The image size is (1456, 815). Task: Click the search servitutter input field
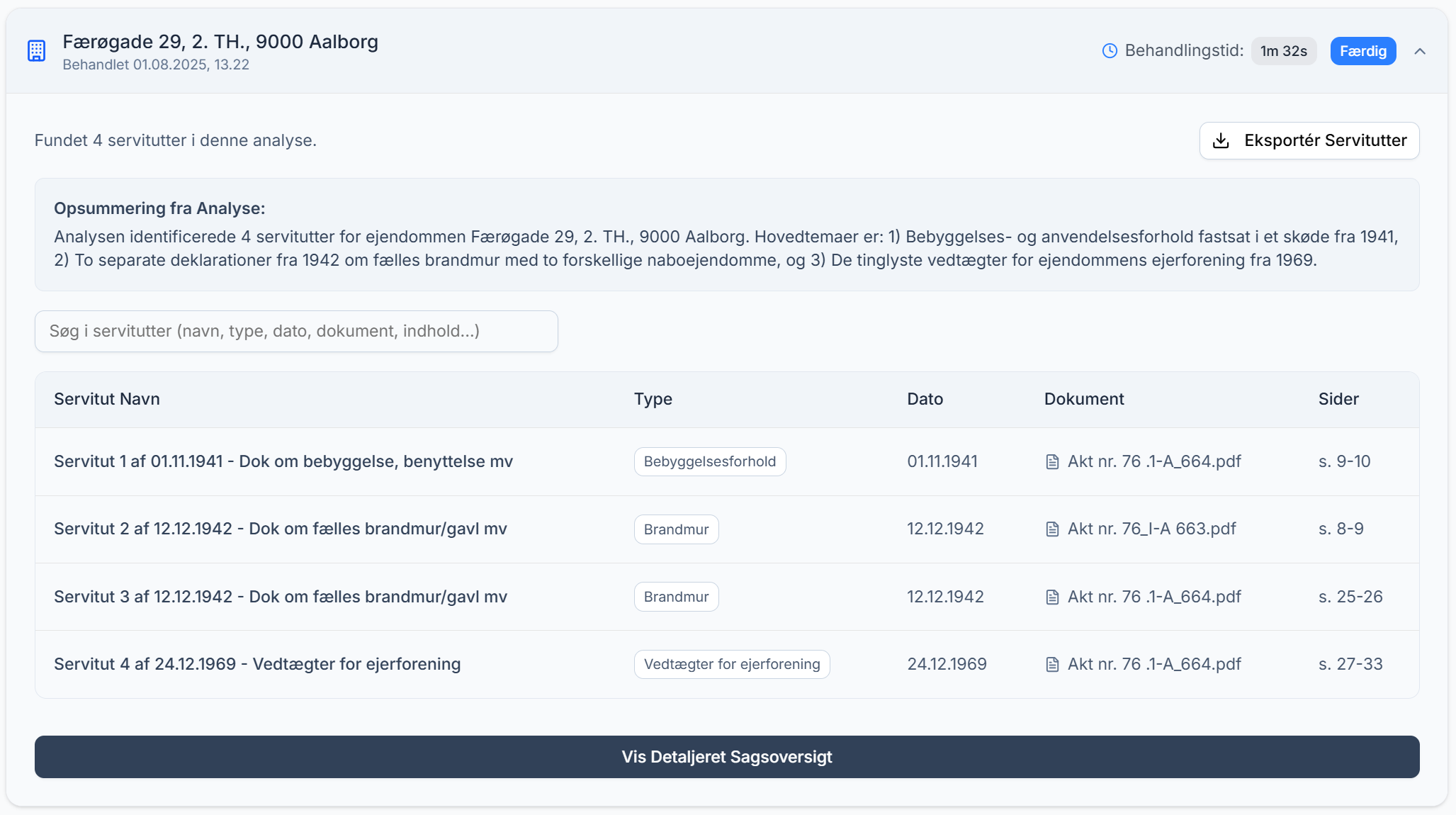click(296, 331)
